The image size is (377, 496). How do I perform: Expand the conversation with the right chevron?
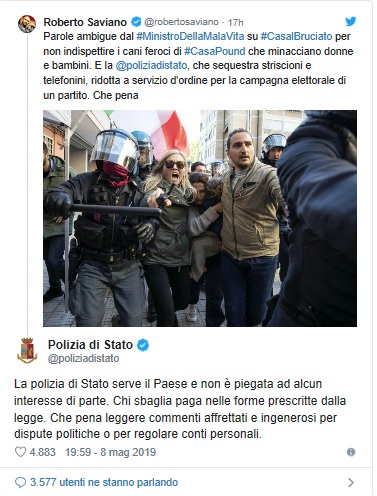point(351,482)
